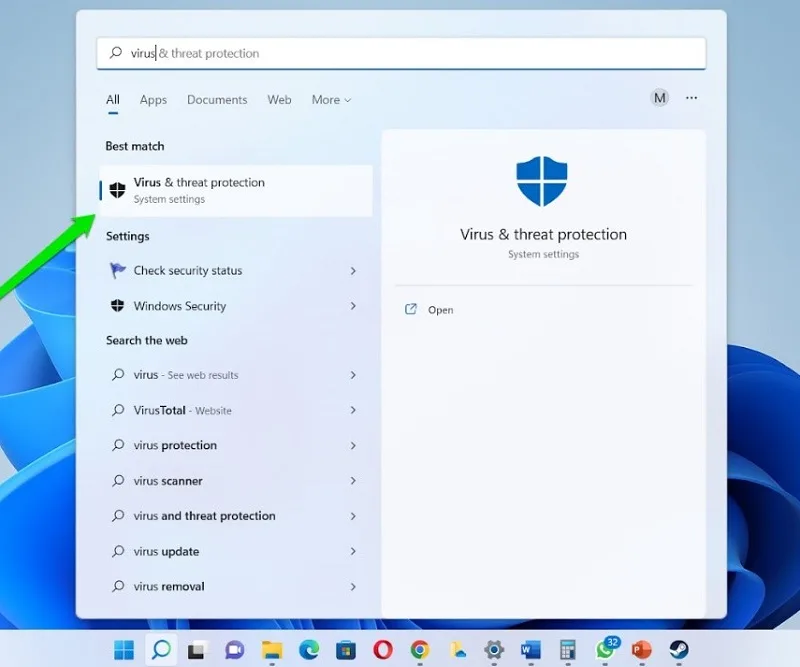Select the Windows Security settings result

point(236,306)
